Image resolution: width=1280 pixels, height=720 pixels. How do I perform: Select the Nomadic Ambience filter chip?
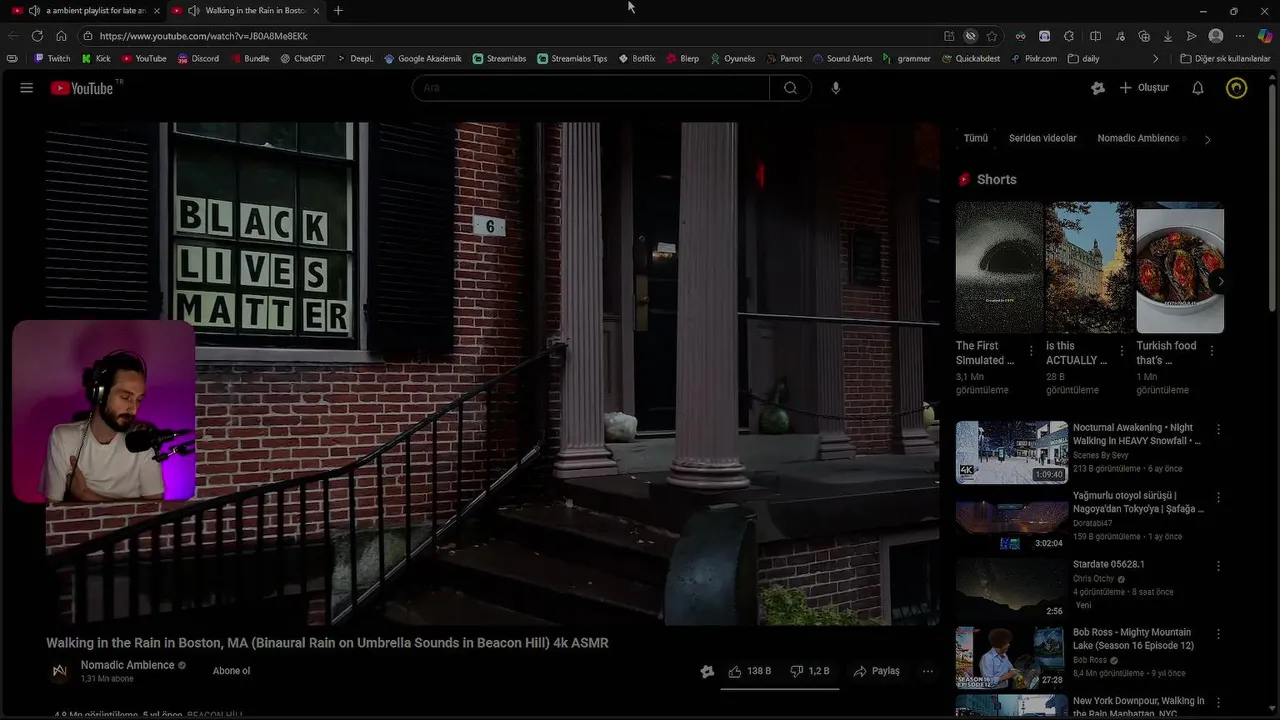coord(1140,138)
